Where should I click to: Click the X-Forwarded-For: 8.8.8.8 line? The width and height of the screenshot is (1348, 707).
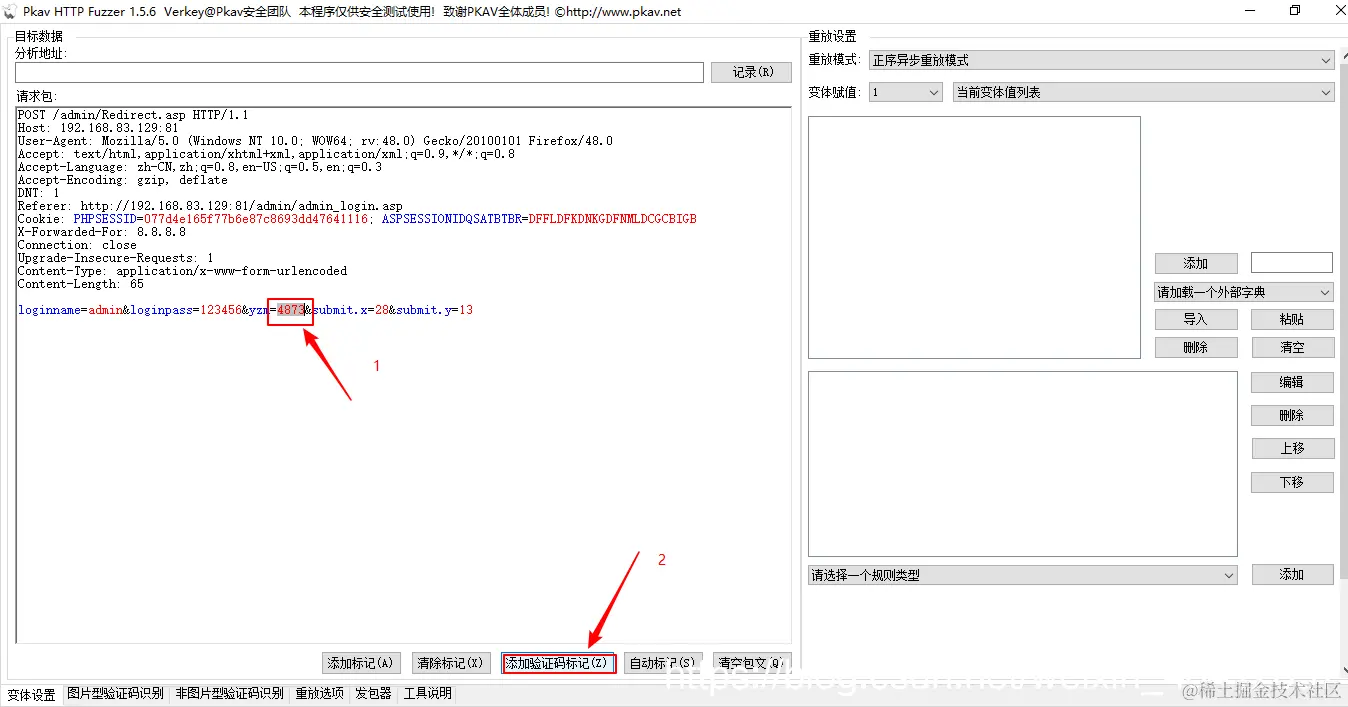pos(101,232)
